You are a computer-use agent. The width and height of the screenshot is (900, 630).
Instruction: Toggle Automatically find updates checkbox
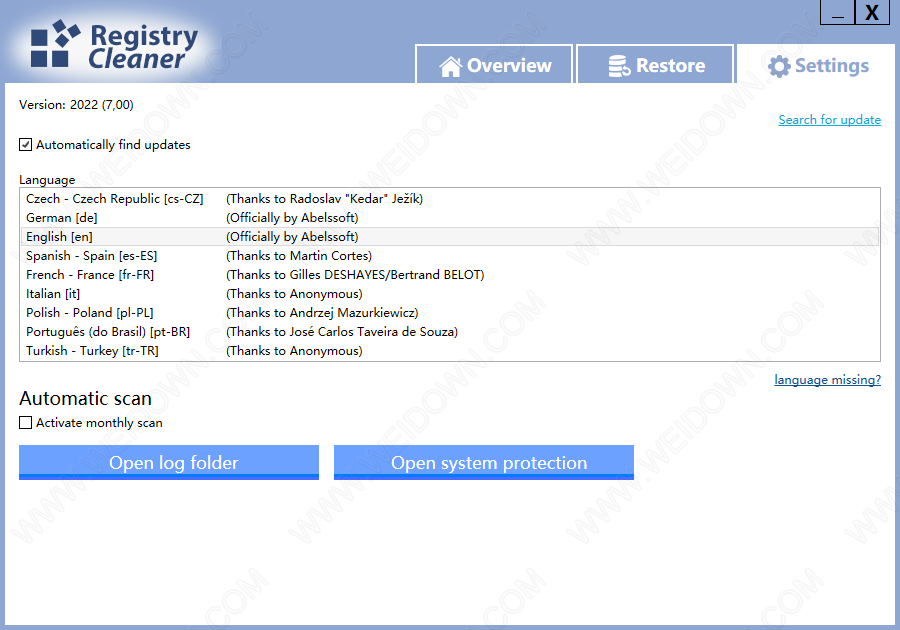click(x=25, y=145)
